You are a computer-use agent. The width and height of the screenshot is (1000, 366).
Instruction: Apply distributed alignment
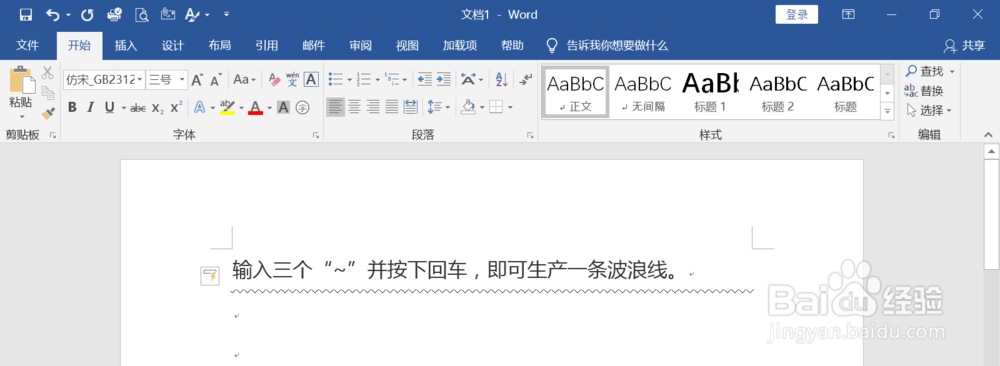(410, 106)
